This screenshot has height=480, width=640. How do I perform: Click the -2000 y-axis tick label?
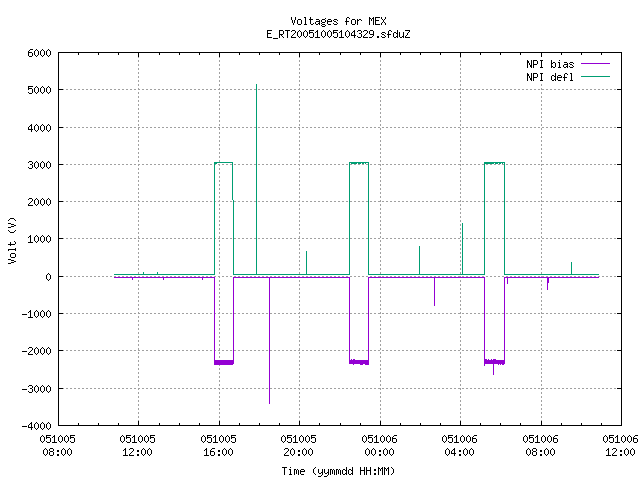(37, 351)
